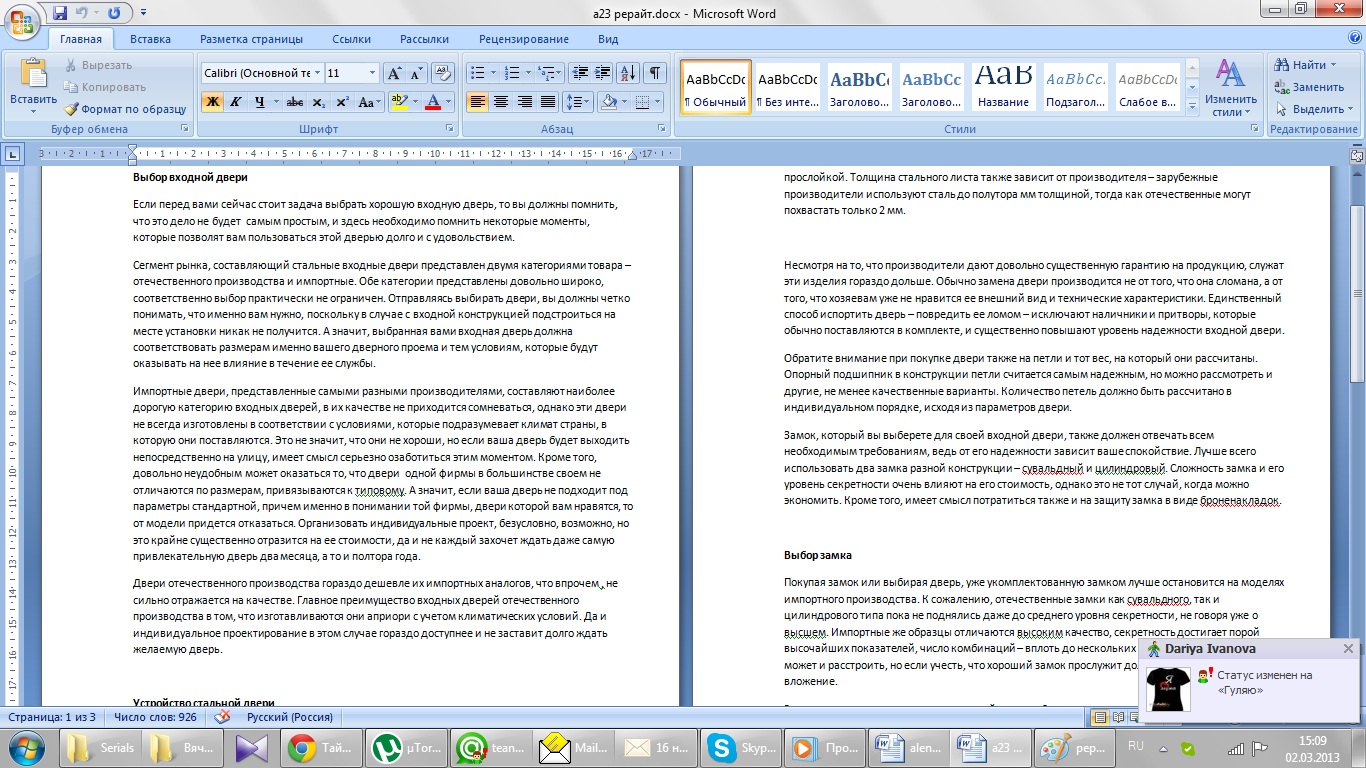Undo the last action
The width and height of the screenshot is (1366, 768).
click(x=84, y=13)
